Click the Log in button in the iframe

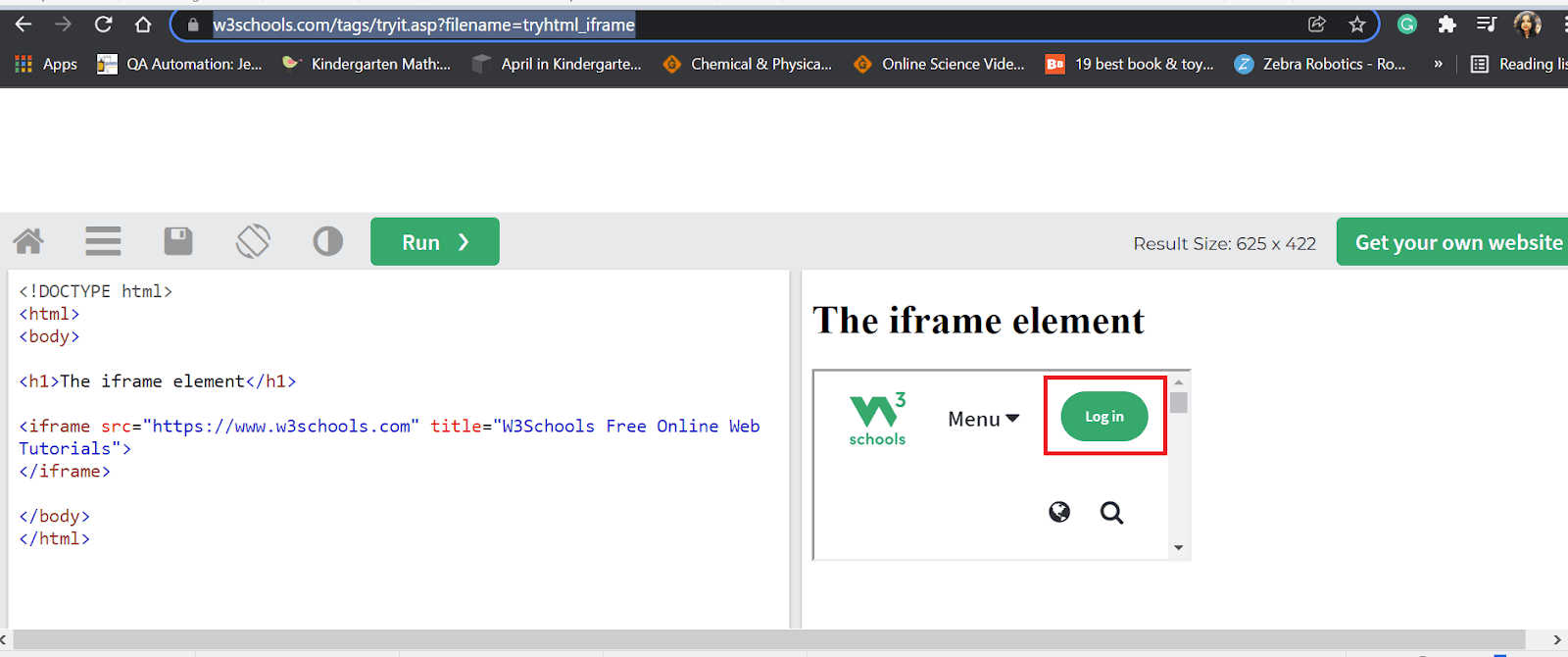(1103, 417)
